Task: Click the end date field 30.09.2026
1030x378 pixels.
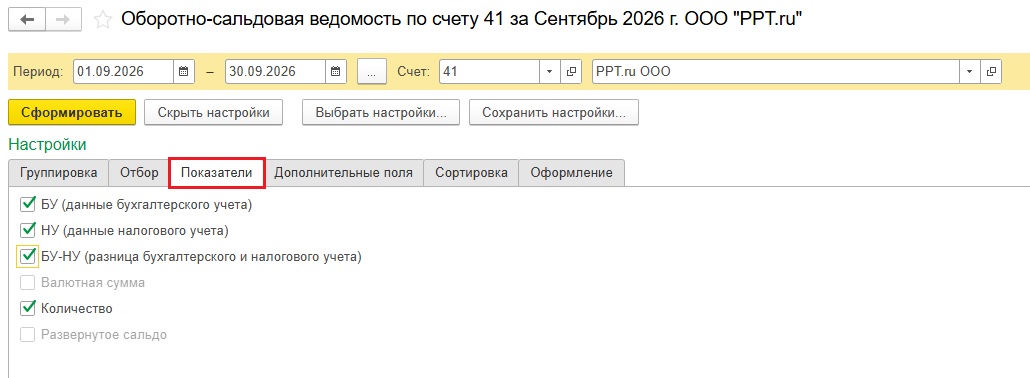Action: tap(275, 72)
